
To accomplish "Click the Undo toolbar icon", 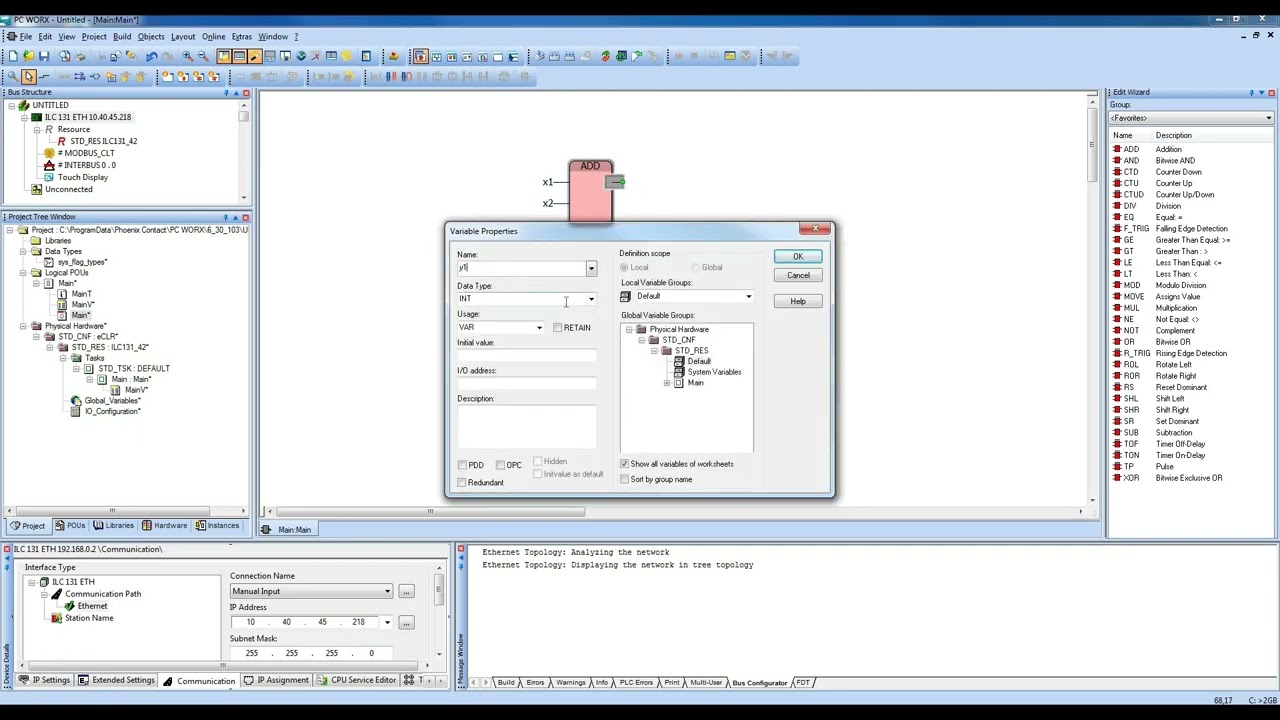I will (x=151, y=56).
